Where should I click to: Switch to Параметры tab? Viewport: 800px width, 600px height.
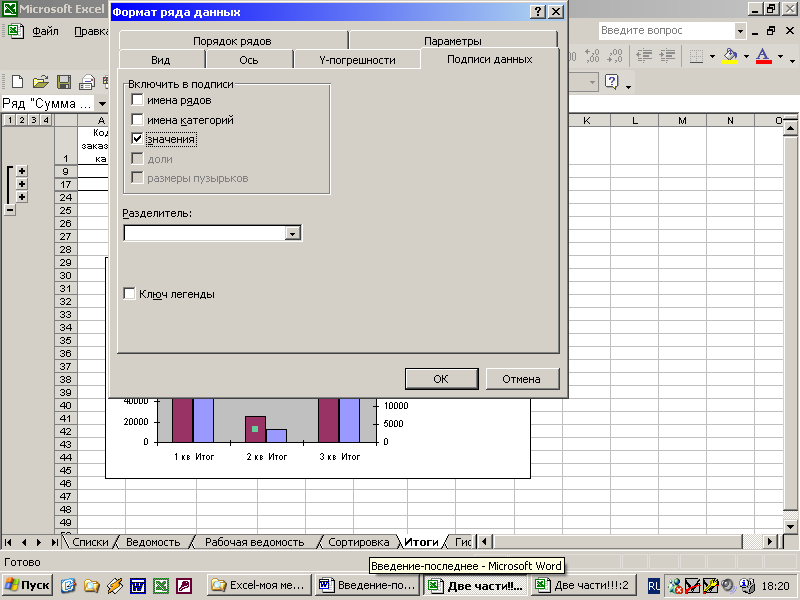453,41
